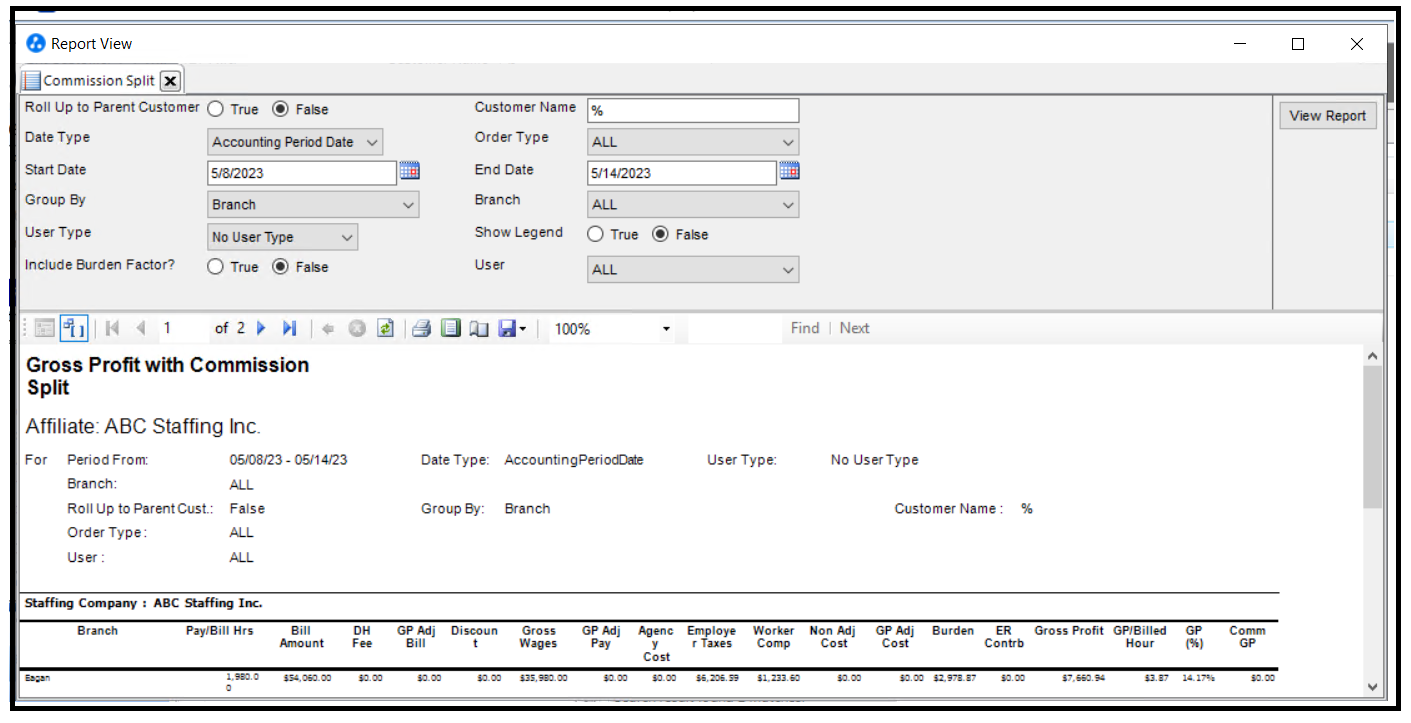Refresh the report
The image size is (1411, 723).
coord(385,328)
